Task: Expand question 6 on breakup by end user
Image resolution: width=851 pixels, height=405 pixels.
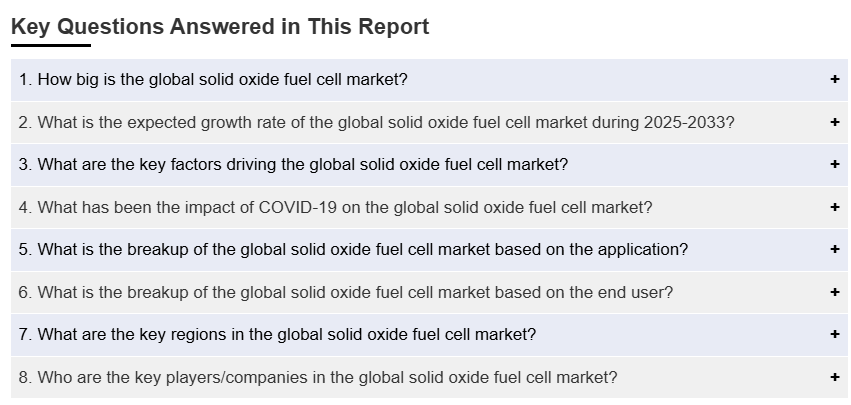Action: (x=346, y=292)
